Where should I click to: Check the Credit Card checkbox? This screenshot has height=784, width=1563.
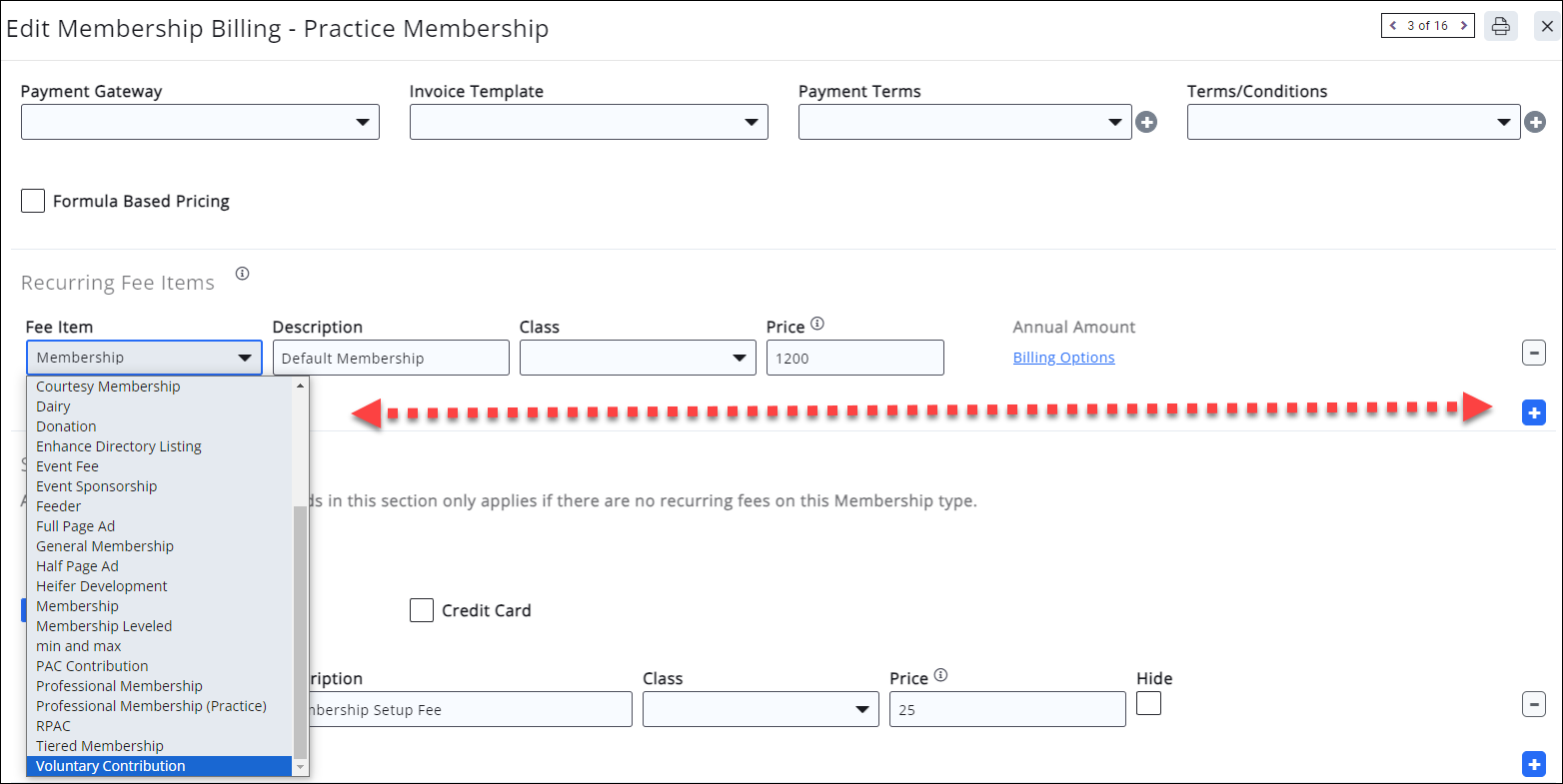422,610
